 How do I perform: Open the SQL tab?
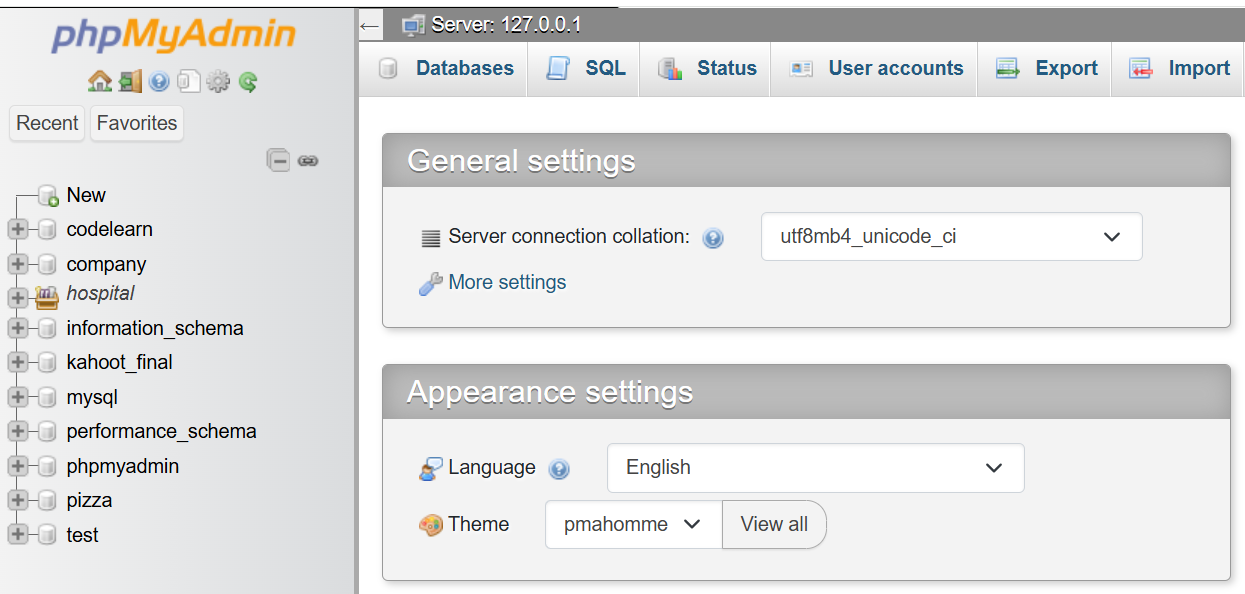click(x=584, y=69)
